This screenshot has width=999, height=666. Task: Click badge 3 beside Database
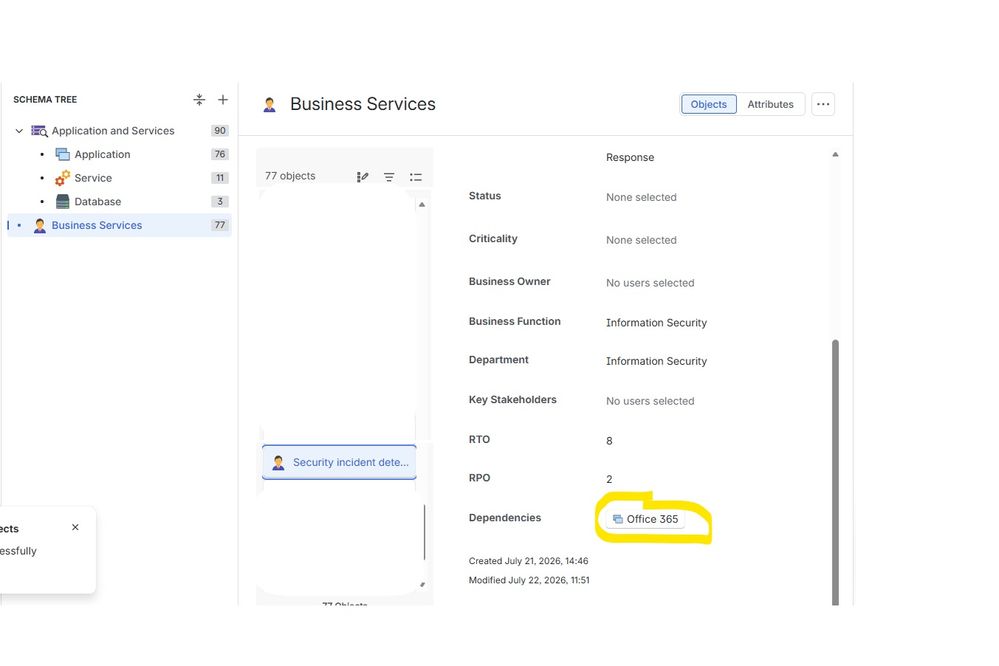pos(220,201)
